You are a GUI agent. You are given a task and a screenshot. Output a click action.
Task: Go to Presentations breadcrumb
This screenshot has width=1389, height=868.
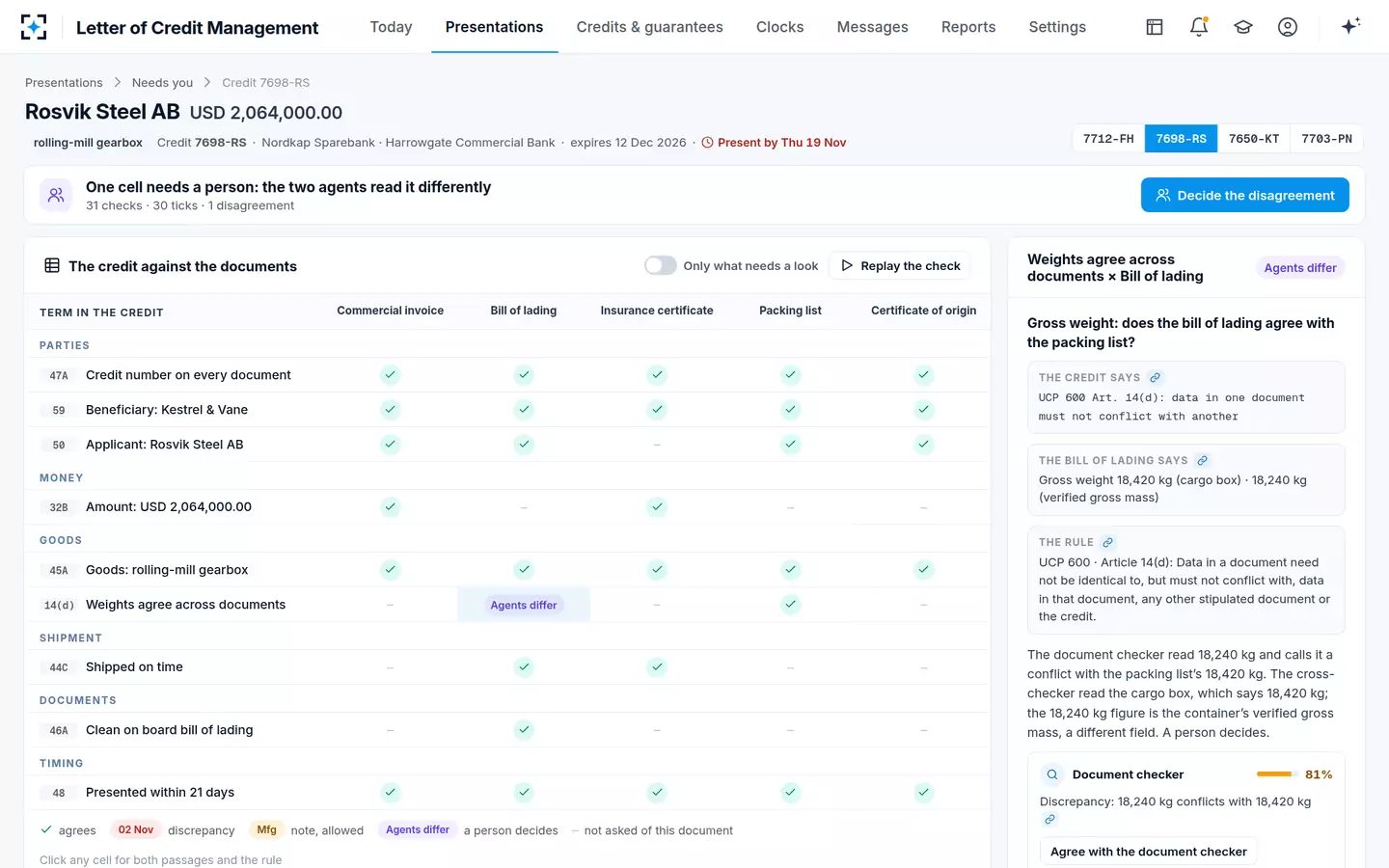(64, 83)
